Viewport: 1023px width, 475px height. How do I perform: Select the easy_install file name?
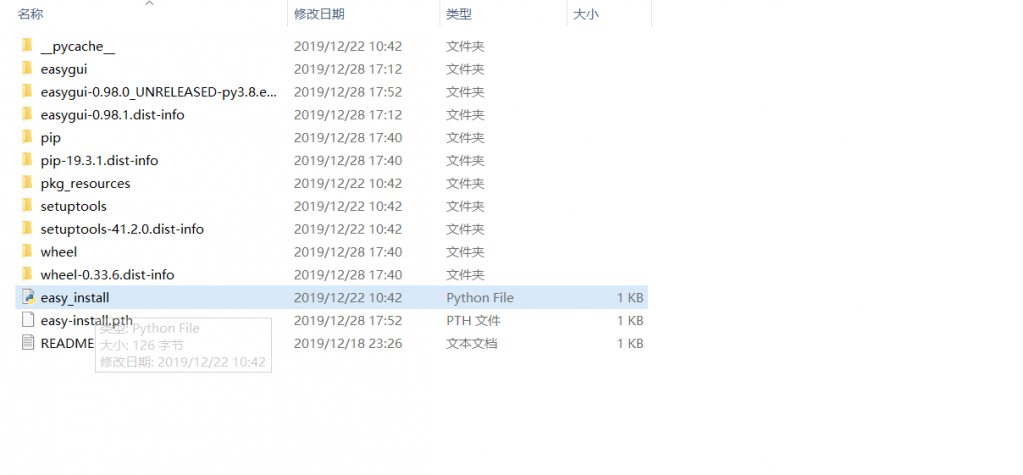[74, 298]
